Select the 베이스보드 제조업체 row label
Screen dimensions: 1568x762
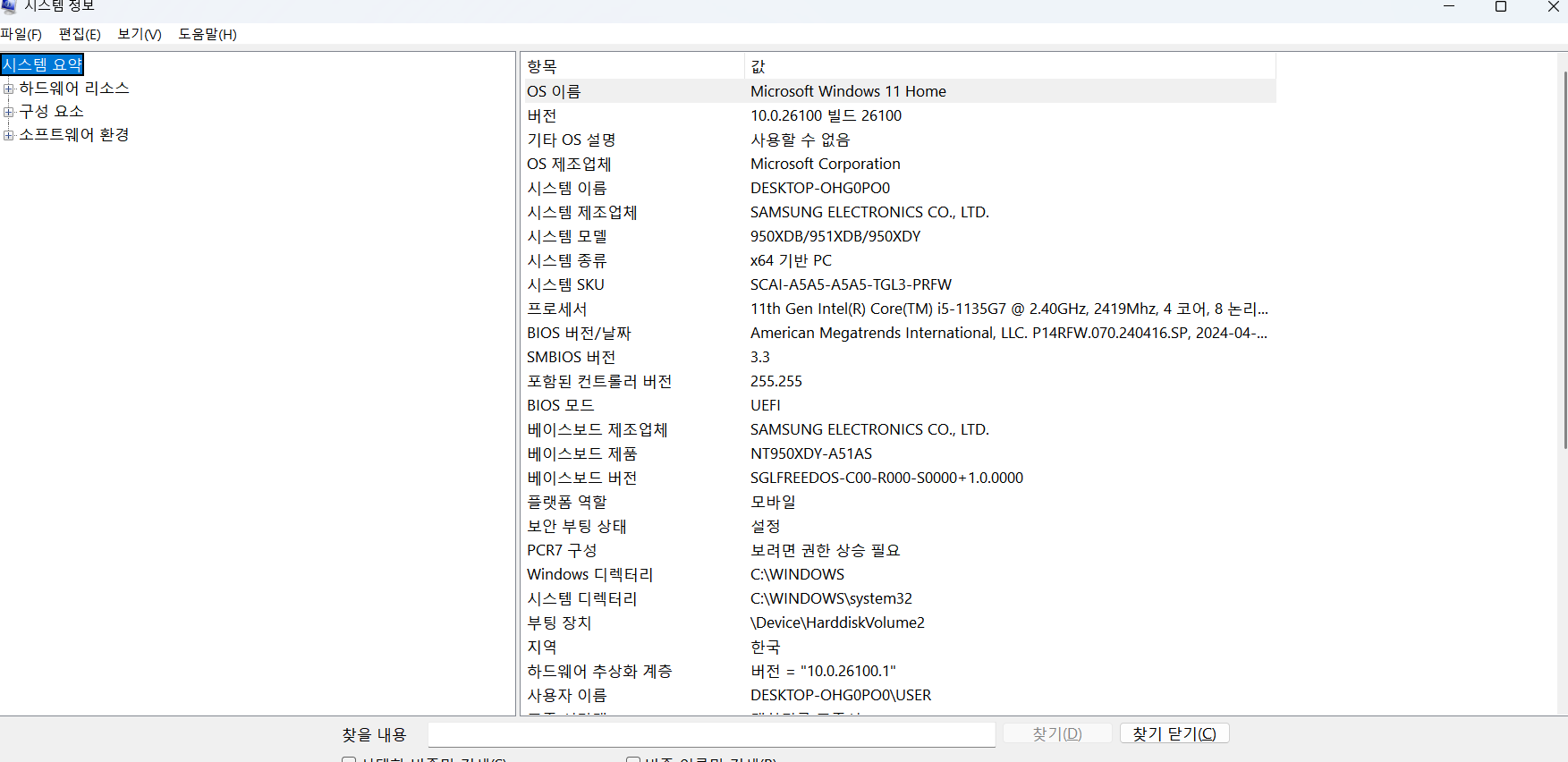tap(598, 429)
